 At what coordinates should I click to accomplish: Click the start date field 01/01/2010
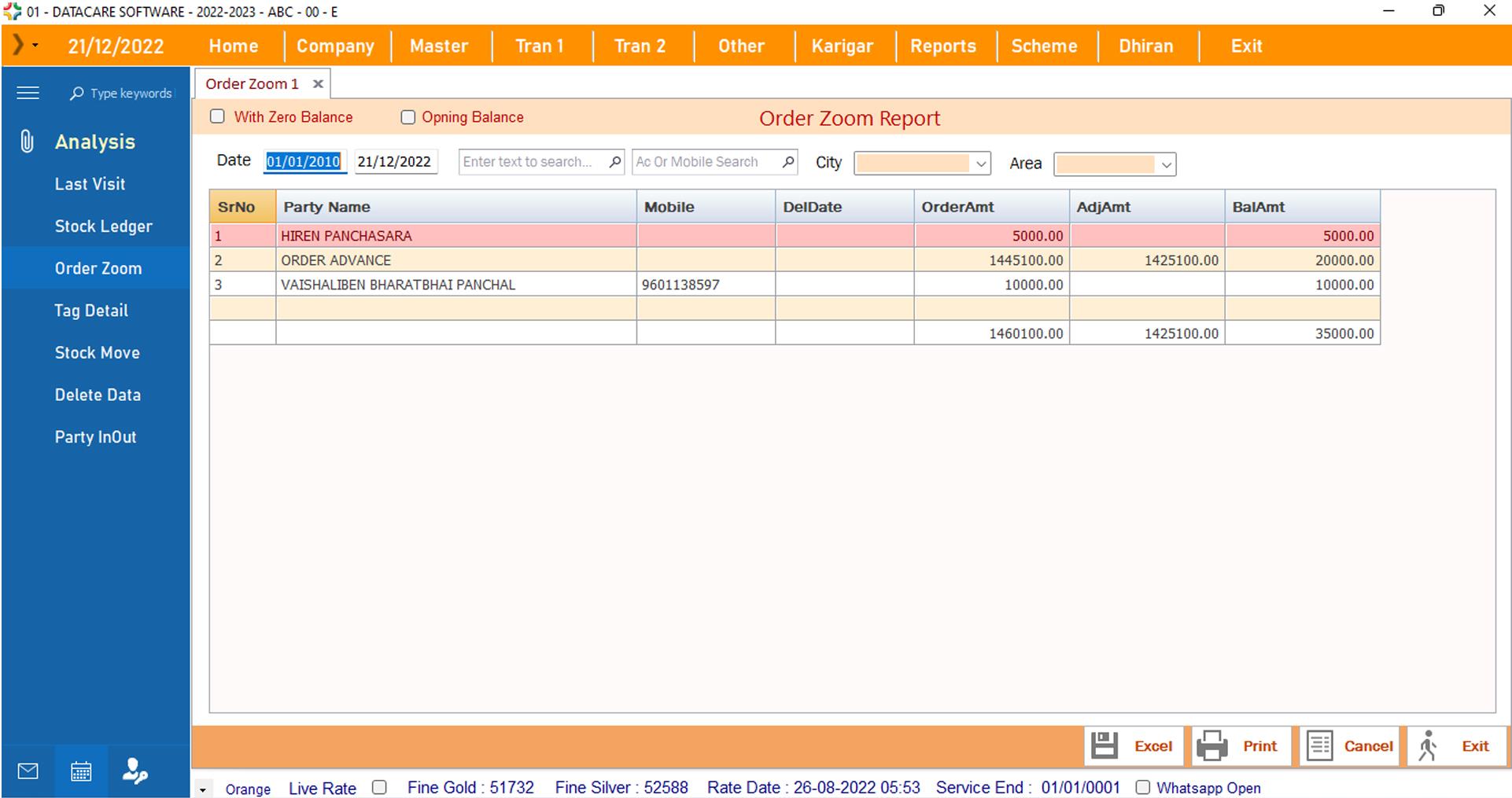coord(304,161)
